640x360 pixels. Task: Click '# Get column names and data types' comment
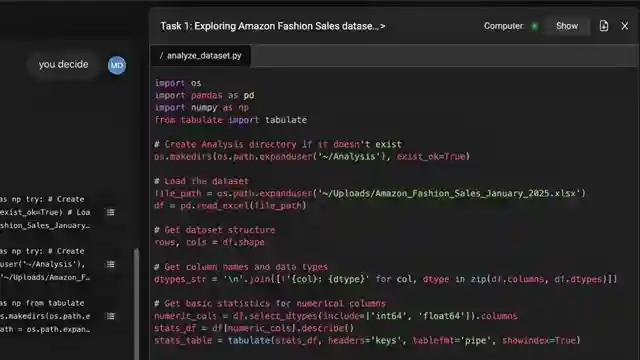tap(241, 267)
